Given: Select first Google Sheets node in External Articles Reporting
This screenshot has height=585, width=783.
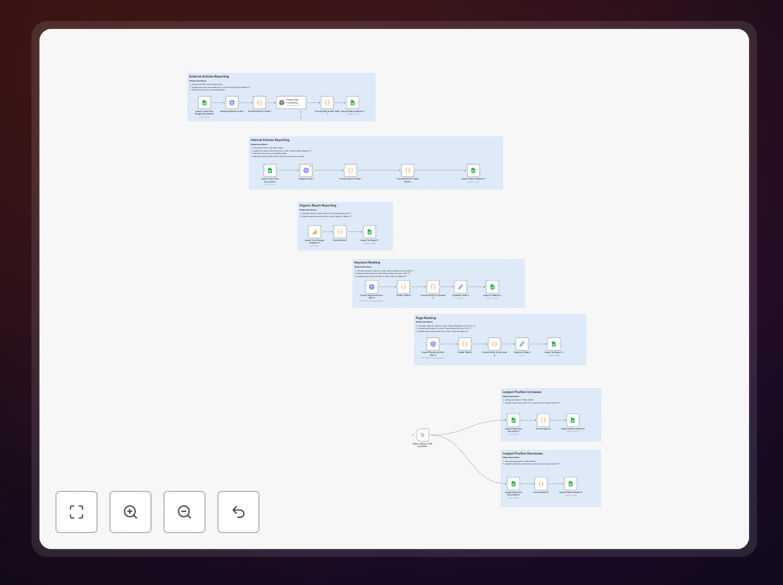Looking at the screenshot, I should tap(204, 102).
